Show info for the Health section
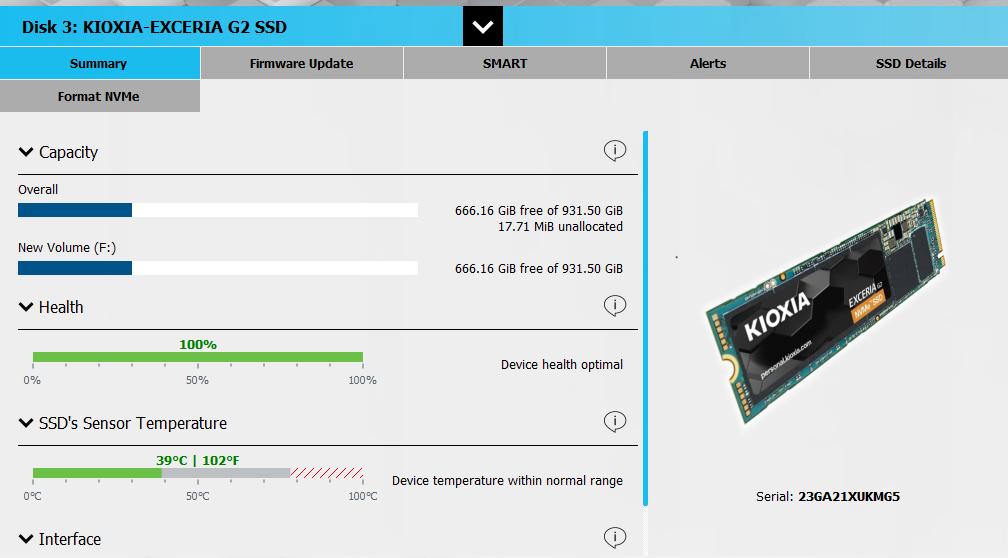This screenshot has height=558, width=1008. (x=615, y=305)
